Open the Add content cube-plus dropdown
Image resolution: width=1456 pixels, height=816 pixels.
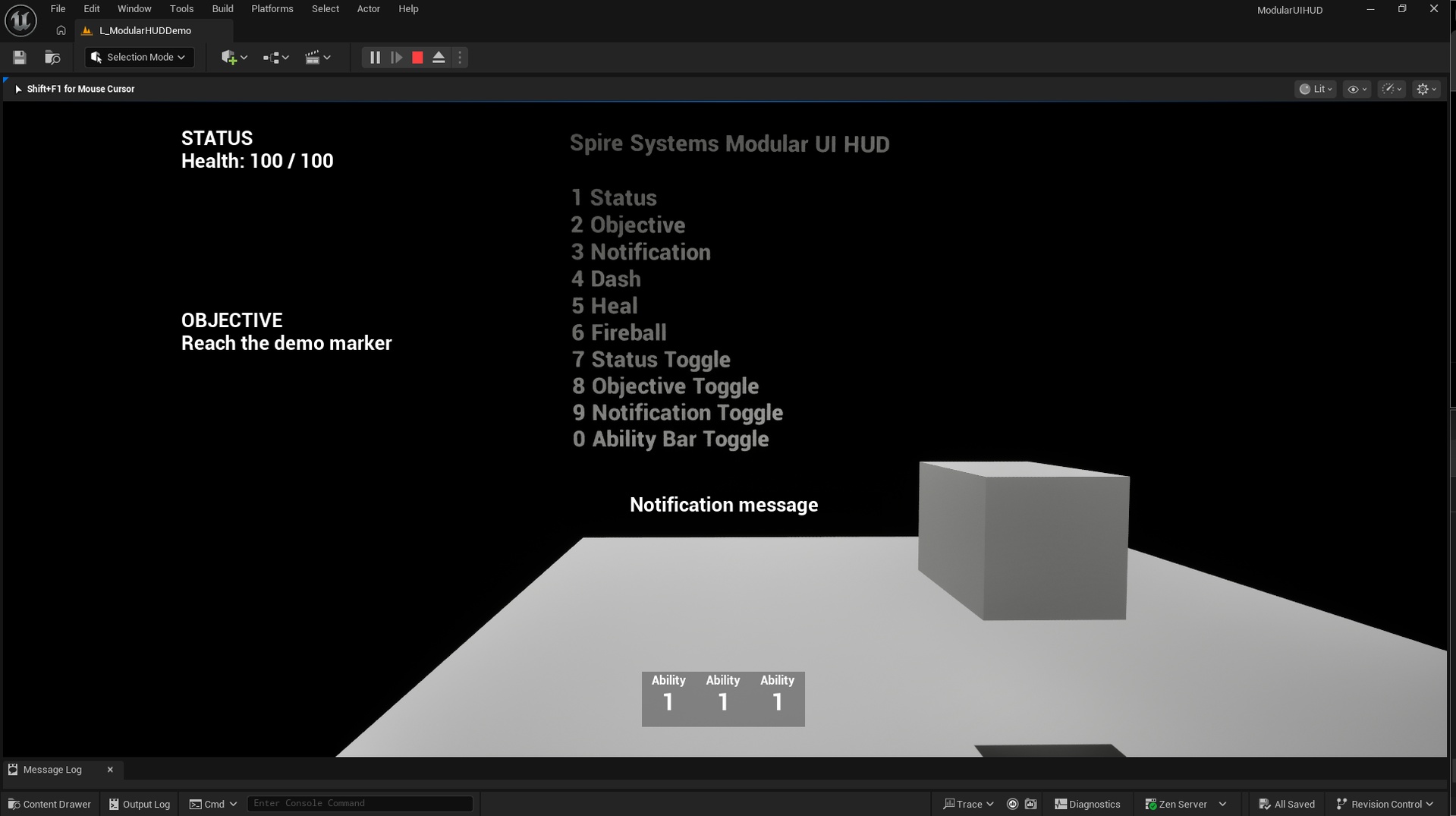[x=234, y=58]
